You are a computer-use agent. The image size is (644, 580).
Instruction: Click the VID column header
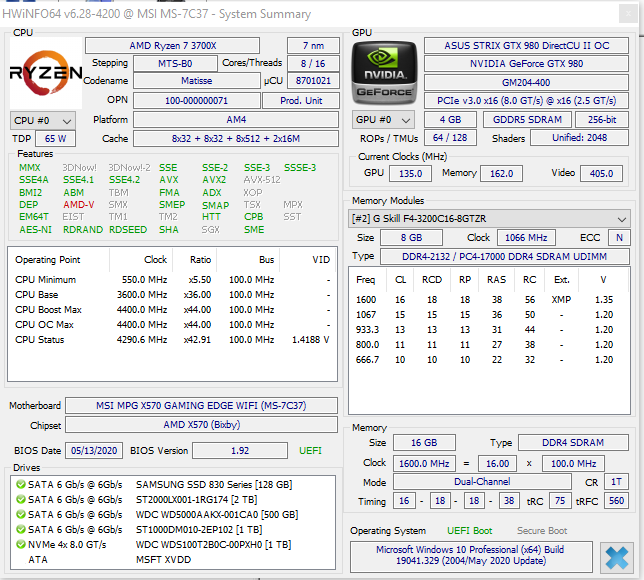point(321,260)
